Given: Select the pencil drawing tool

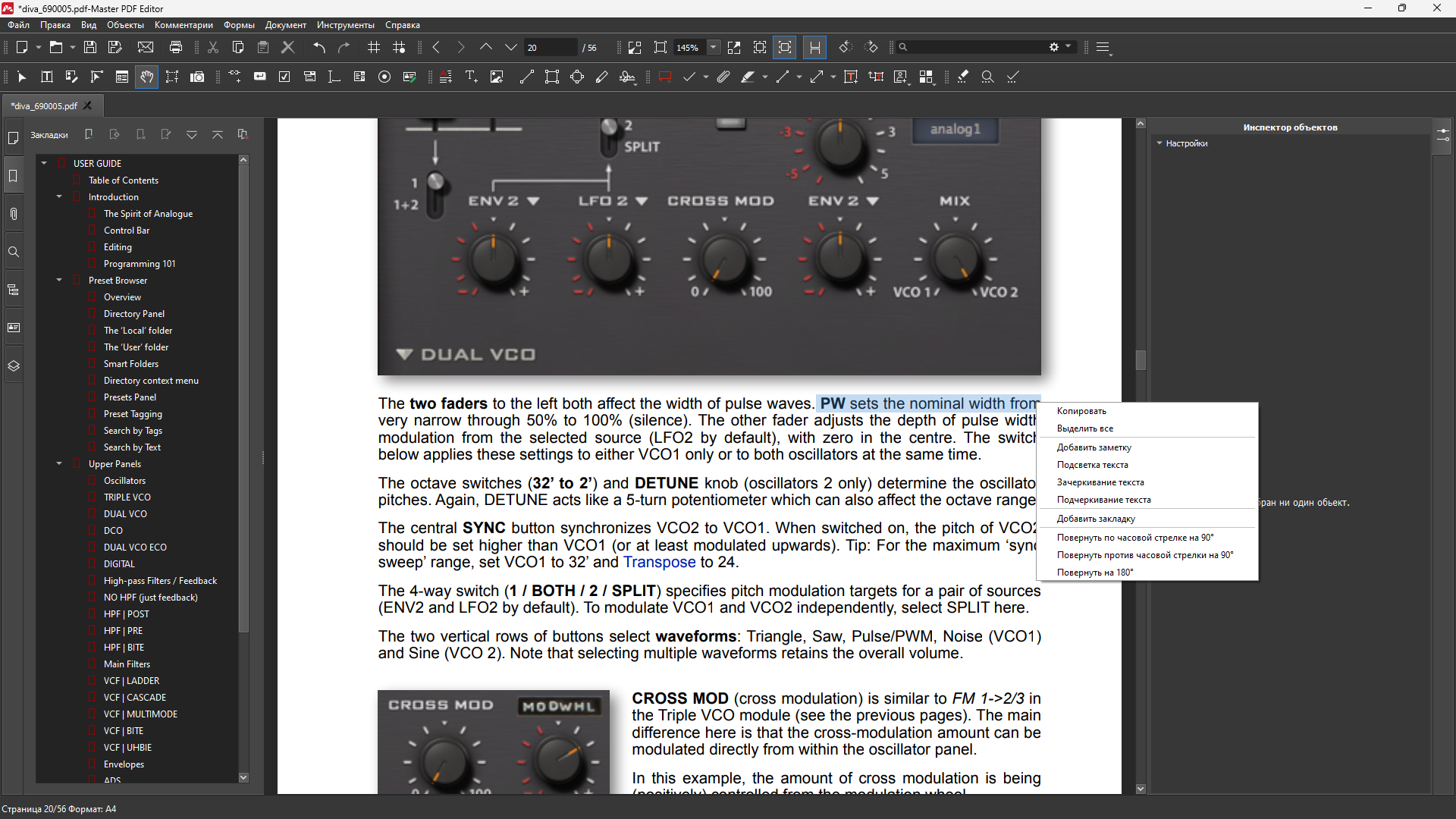Looking at the screenshot, I should point(602,77).
